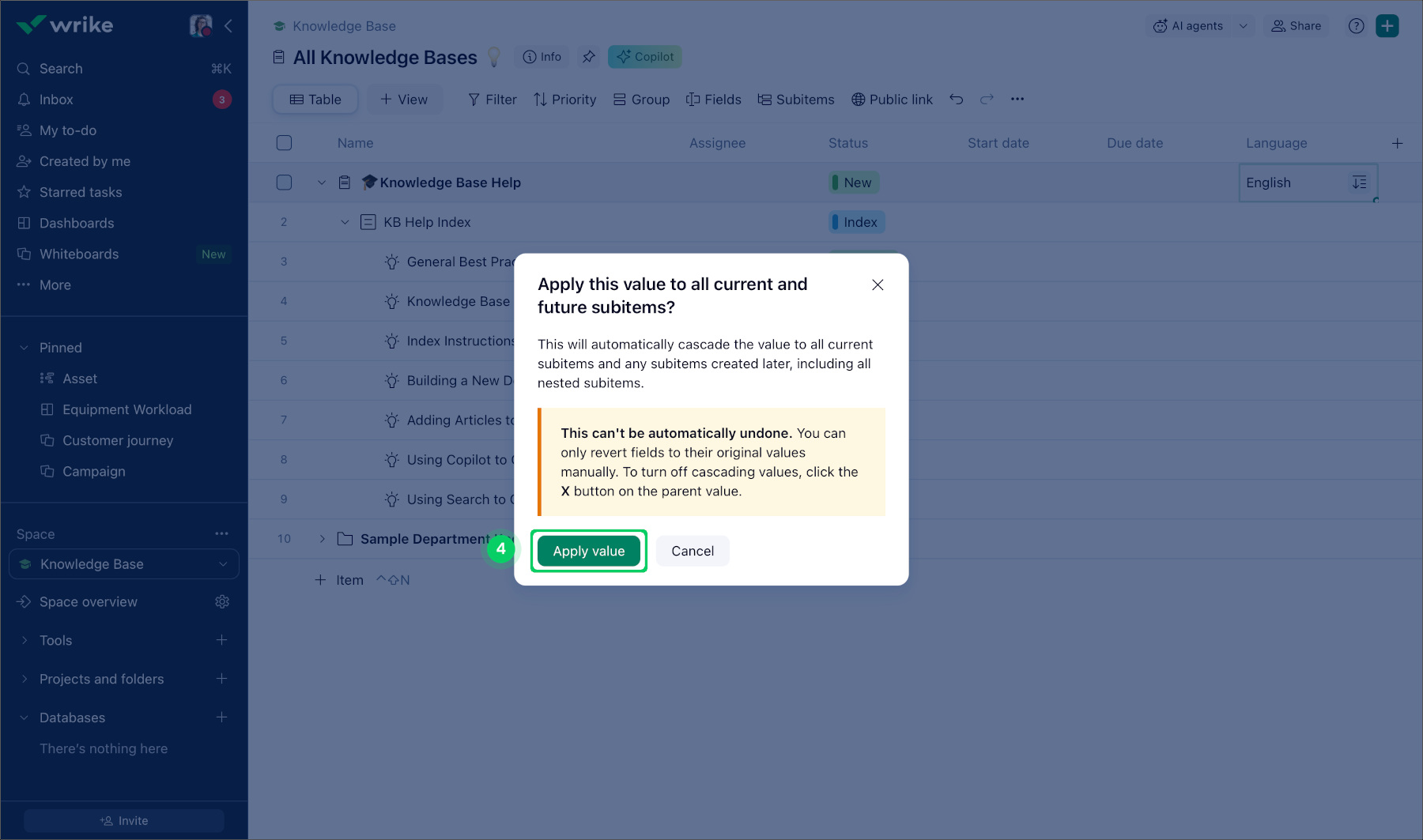Click the green plus create button
Image resolution: width=1423 pixels, height=840 pixels.
pyautogui.click(x=1387, y=26)
